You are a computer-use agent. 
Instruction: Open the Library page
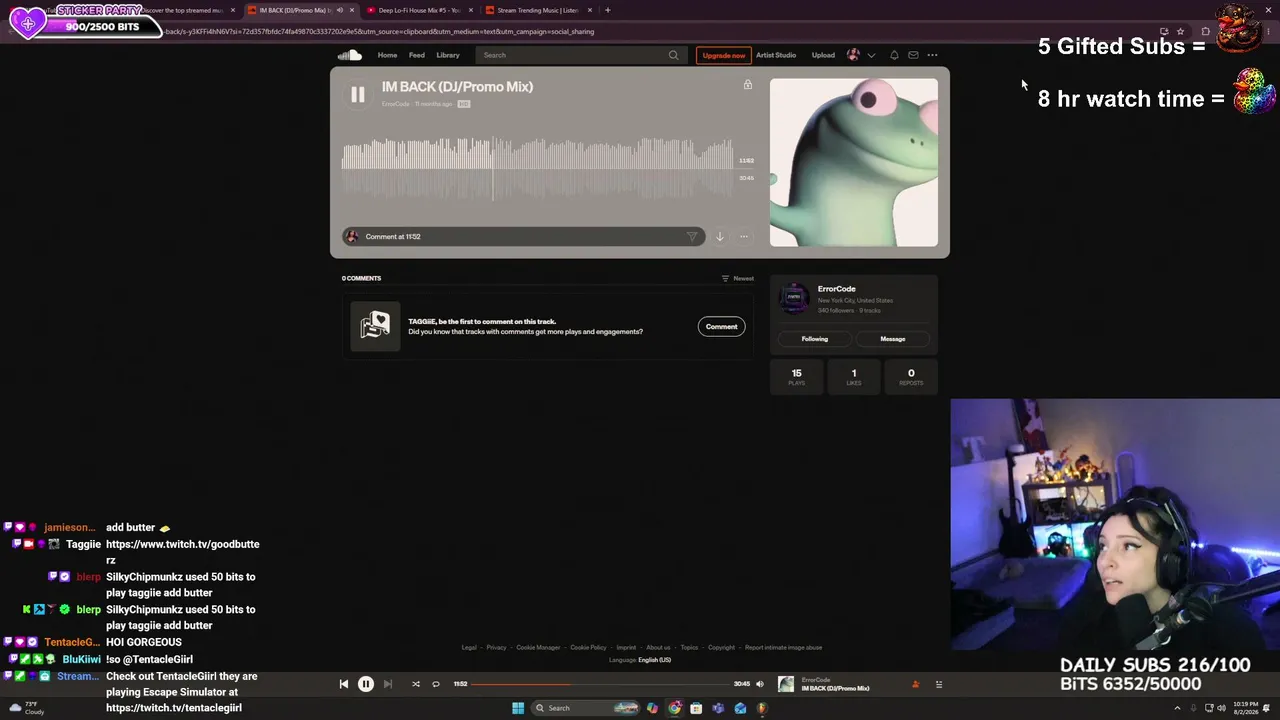pos(448,55)
